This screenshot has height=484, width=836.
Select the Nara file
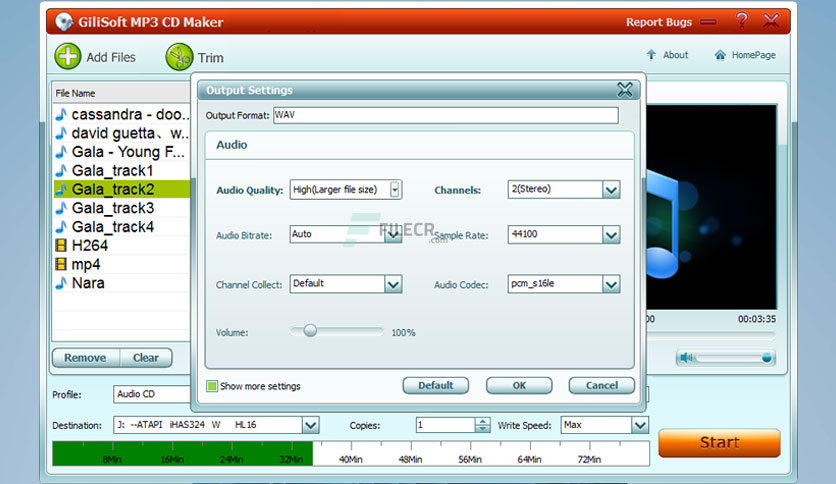click(x=122, y=283)
